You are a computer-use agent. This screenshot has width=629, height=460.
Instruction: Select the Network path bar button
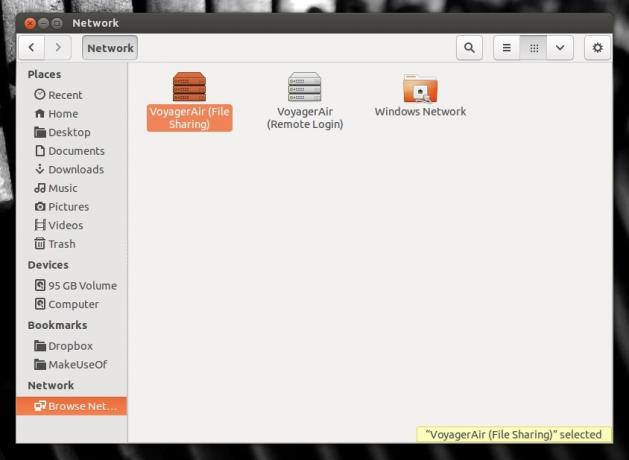tap(110, 48)
